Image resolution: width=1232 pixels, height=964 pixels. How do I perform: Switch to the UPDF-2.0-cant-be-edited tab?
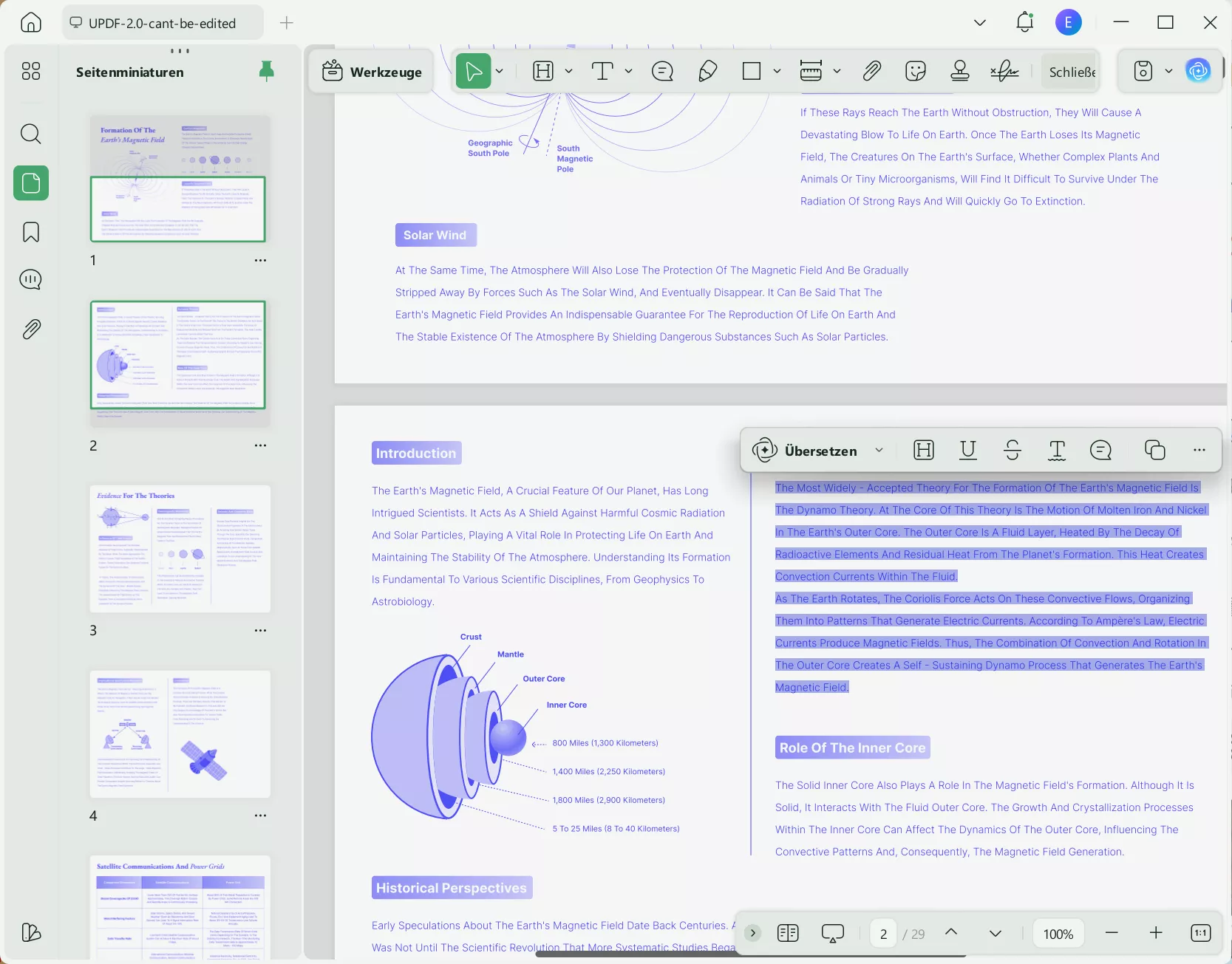pyautogui.click(x=163, y=23)
